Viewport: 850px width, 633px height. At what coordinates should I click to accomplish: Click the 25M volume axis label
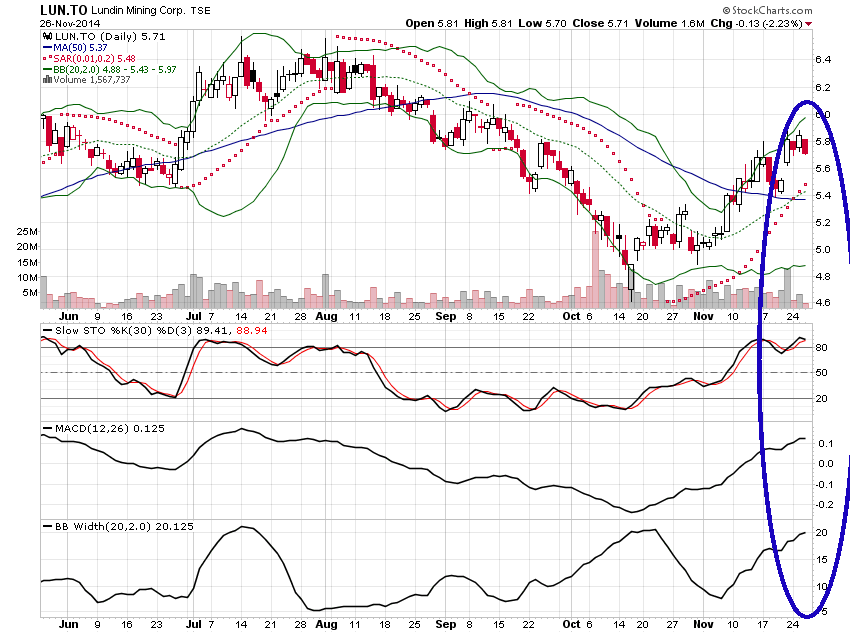click(x=27, y=231)
